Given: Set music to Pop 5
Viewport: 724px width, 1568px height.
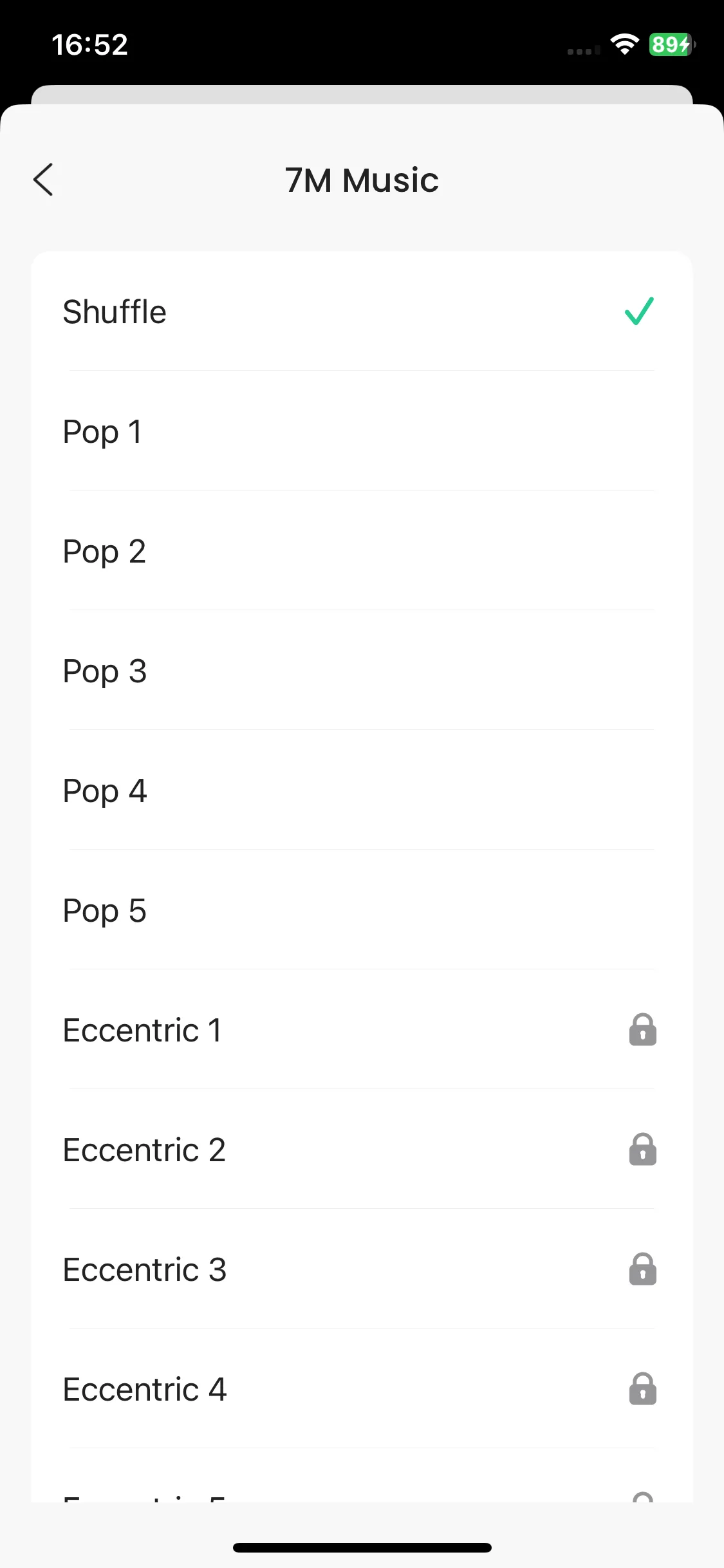Looking at the screenshot, I should [x=104, y=911].
